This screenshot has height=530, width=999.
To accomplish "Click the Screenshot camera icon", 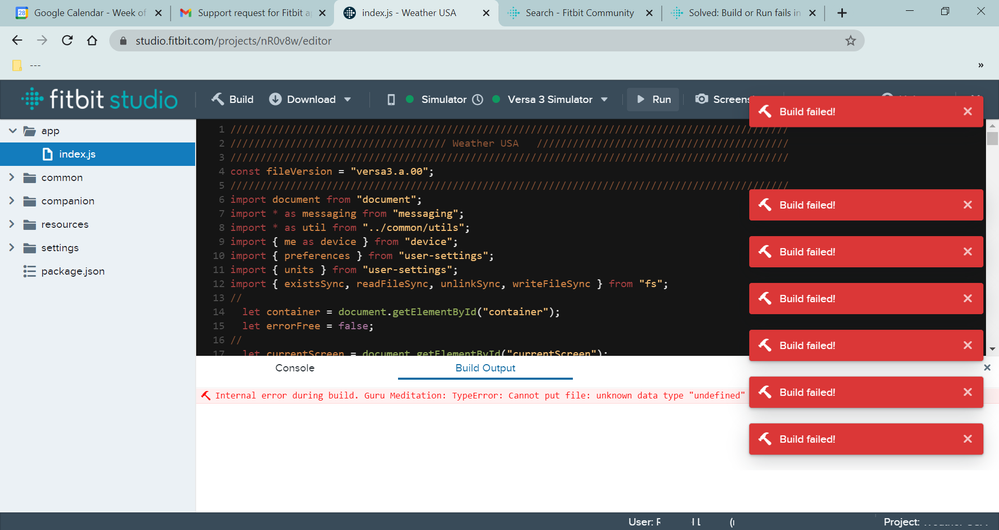I will 702,100.
